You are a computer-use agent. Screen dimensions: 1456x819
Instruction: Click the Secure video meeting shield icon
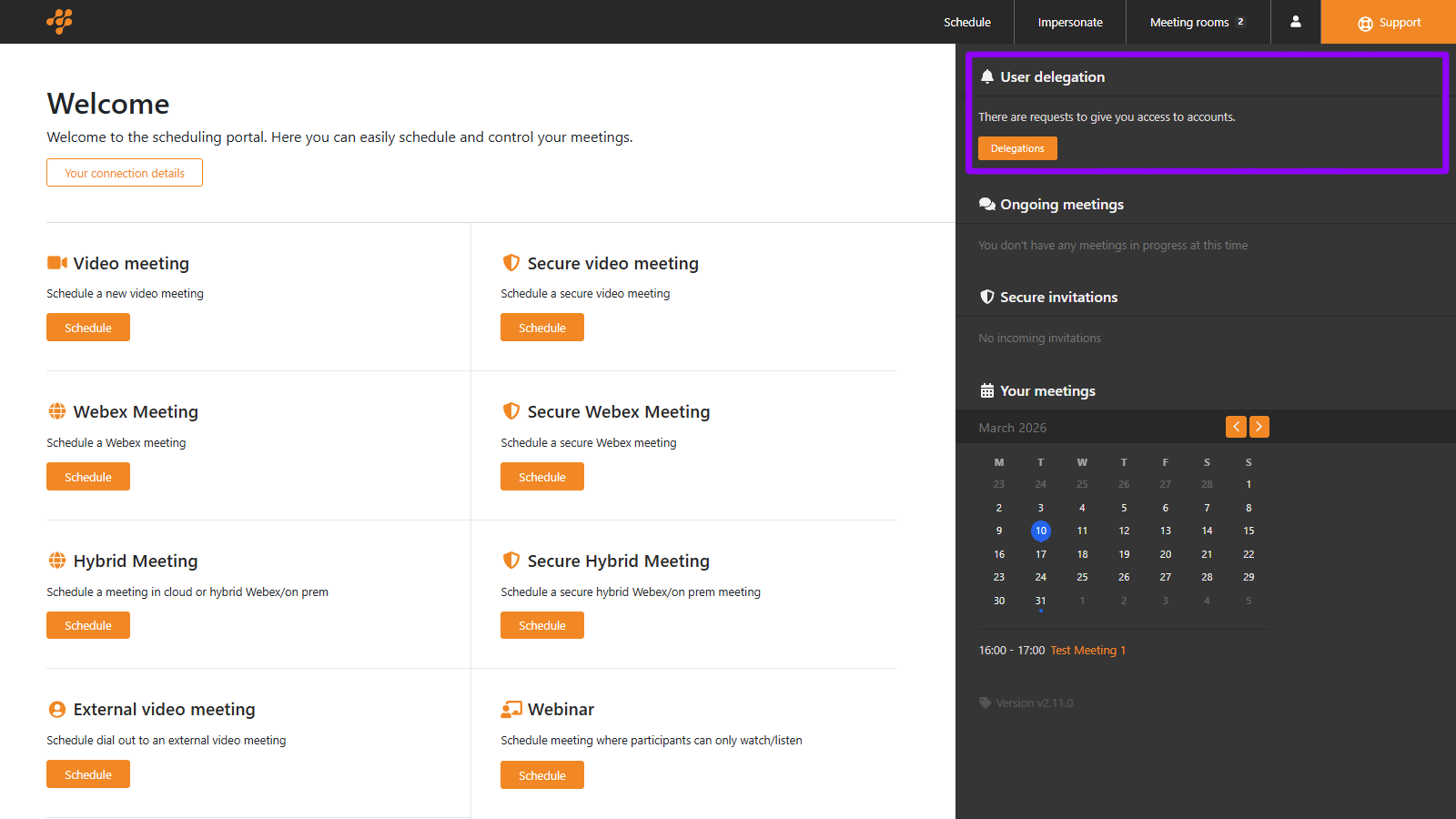[511, 263]
